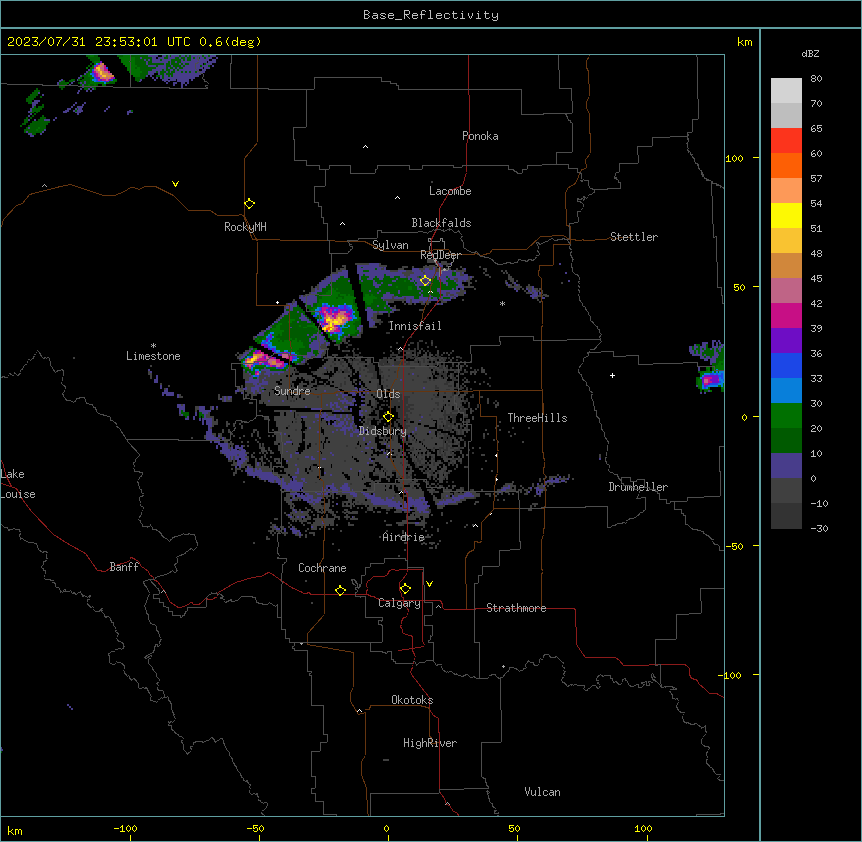The height and width of the screenshot is (842, 862).
Task: Click the km unit label at top right
Action: click(x=744, y=42)
